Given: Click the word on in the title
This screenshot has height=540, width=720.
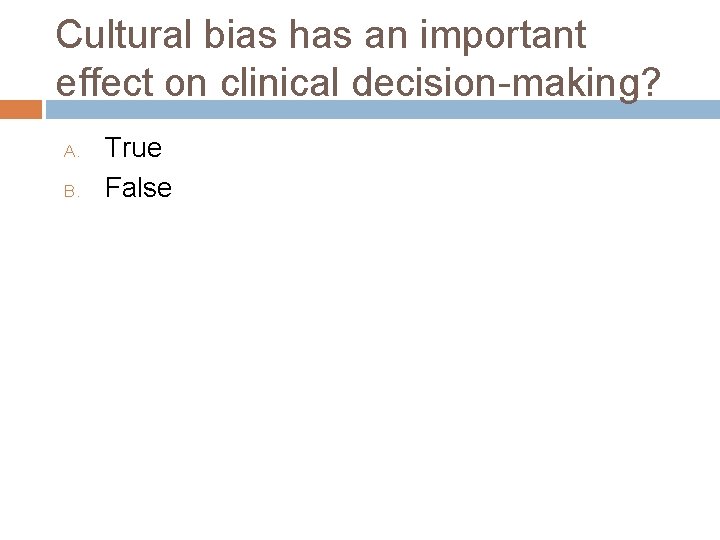Looking at the screenshot, I should click(186, 86).
